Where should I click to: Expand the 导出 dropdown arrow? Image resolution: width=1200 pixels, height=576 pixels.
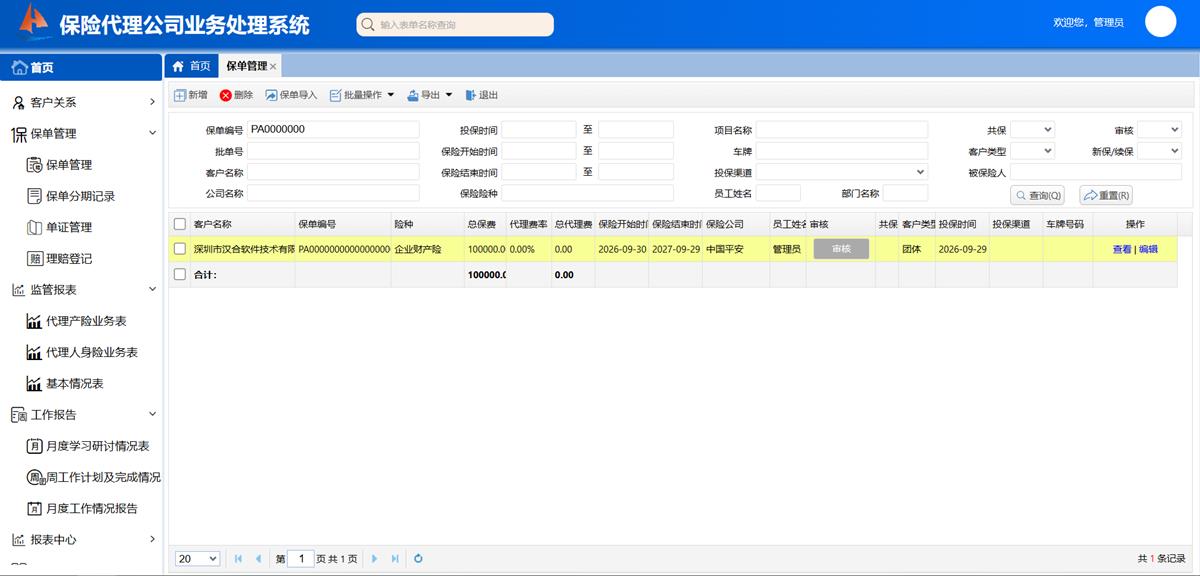point(449,95)
